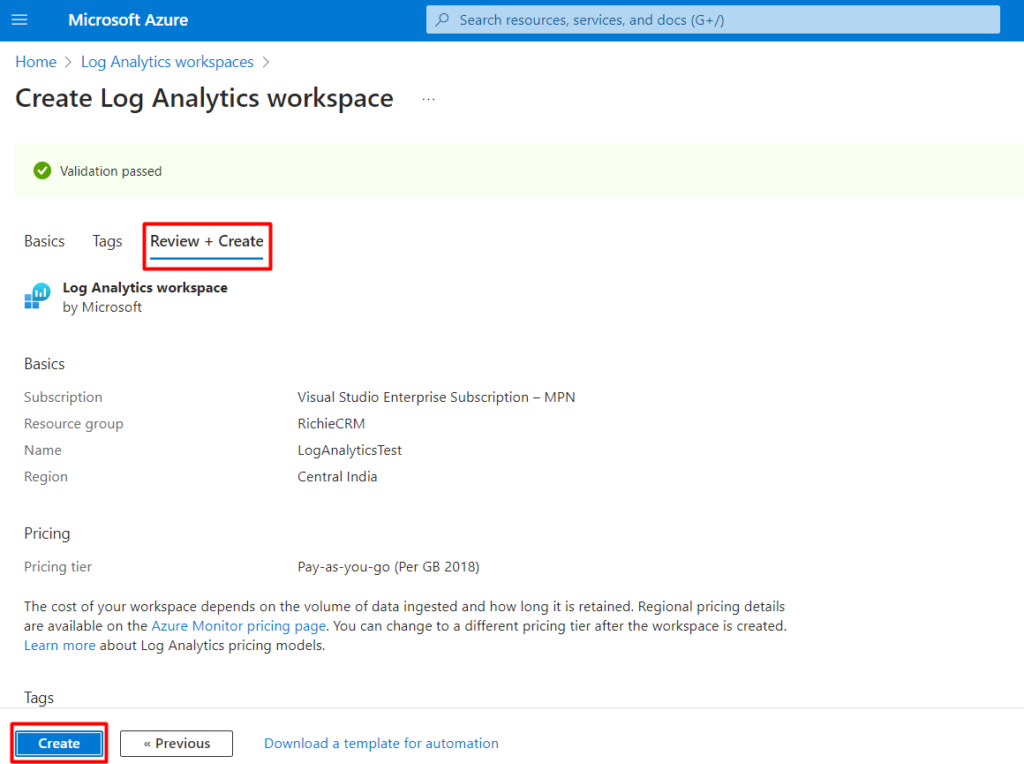Image resolution: width=1024 pixels, height=764 pixels.
Task: Select the 'RichieCRM' resource group value
Action: [331, 424]
